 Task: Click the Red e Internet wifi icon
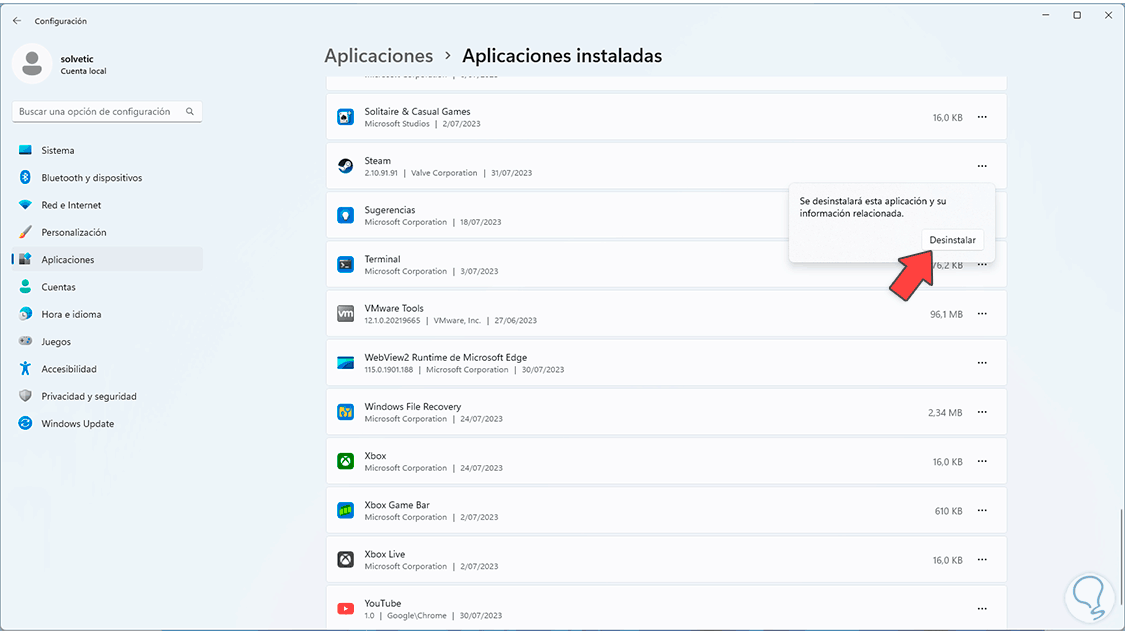pyautogui.click(x=25, y=204)
